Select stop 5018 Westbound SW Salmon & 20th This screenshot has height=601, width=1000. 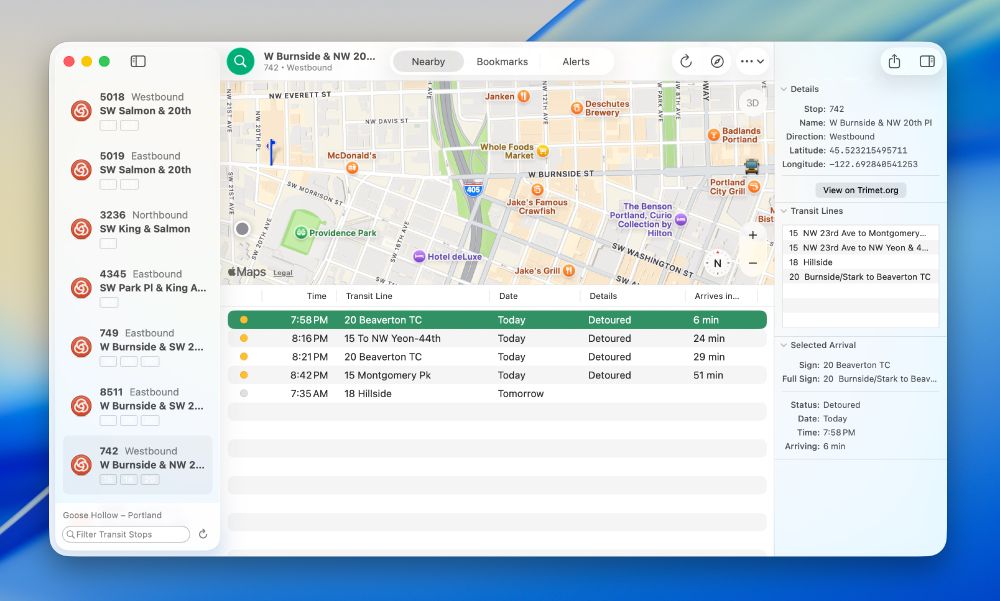point(138,110)
